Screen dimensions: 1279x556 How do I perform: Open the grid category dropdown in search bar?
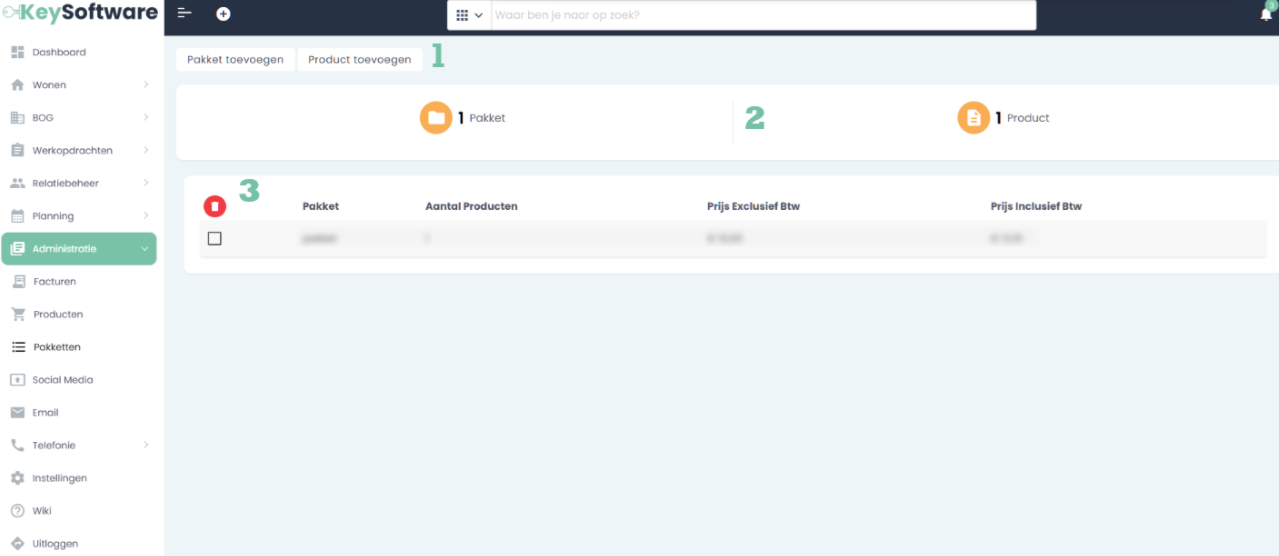pyautogui.click(x=469, y=15)
